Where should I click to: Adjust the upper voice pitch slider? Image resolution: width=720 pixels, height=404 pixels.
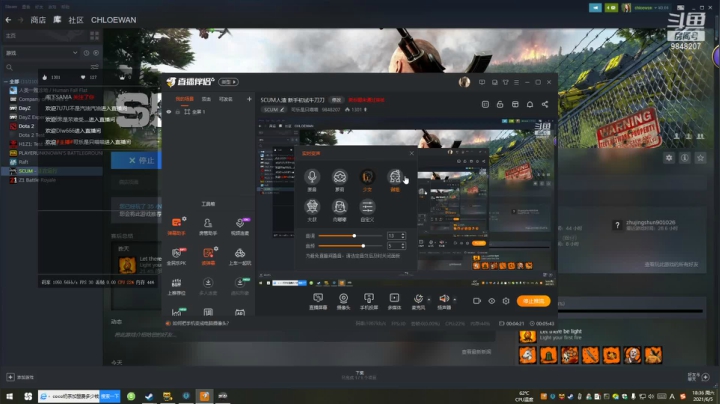click(350, 236)
